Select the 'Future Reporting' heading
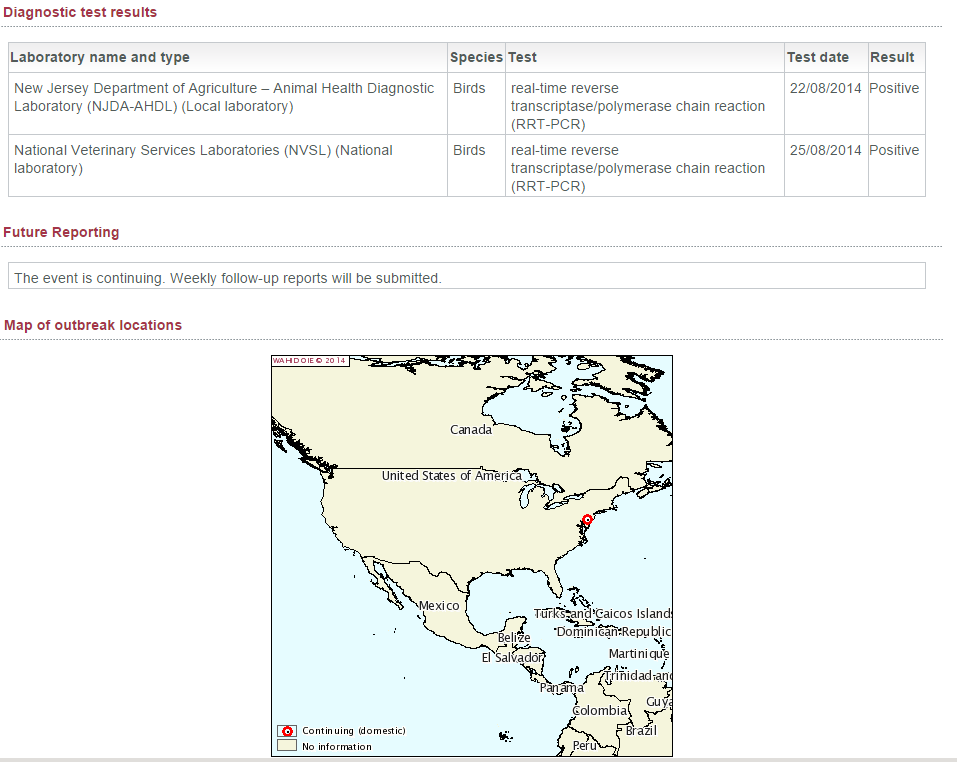957x763 pixels. (61, 232)
